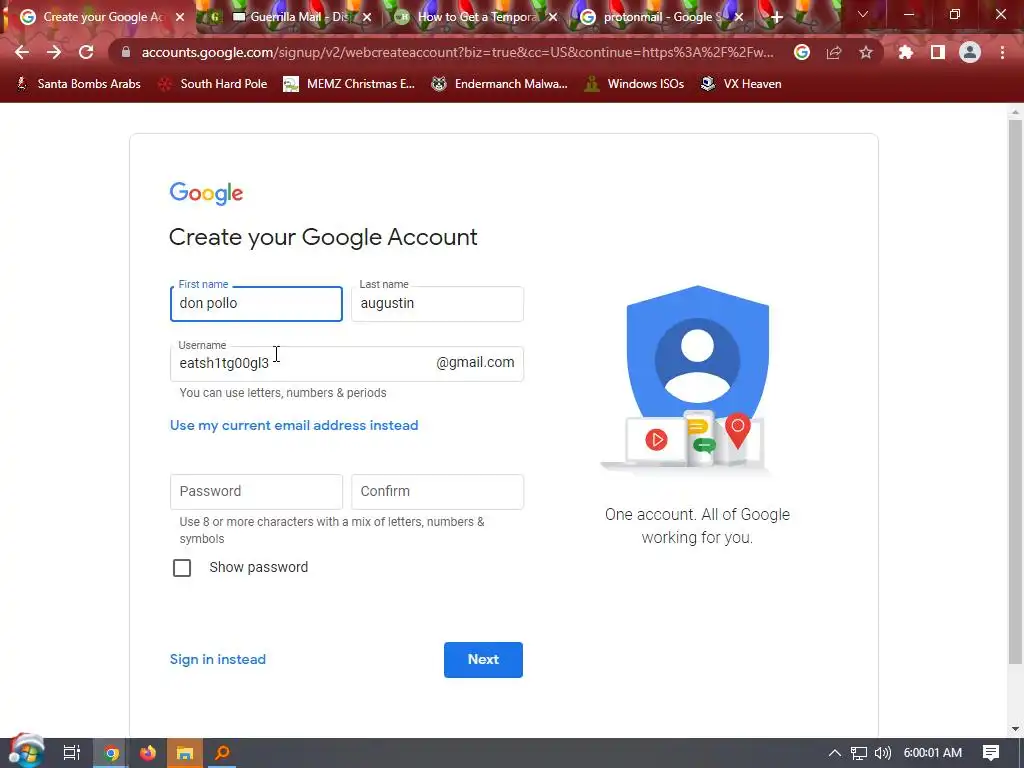1024x768 pixels.
Task: Click Sign in instead link
Action: pos(217,660)
